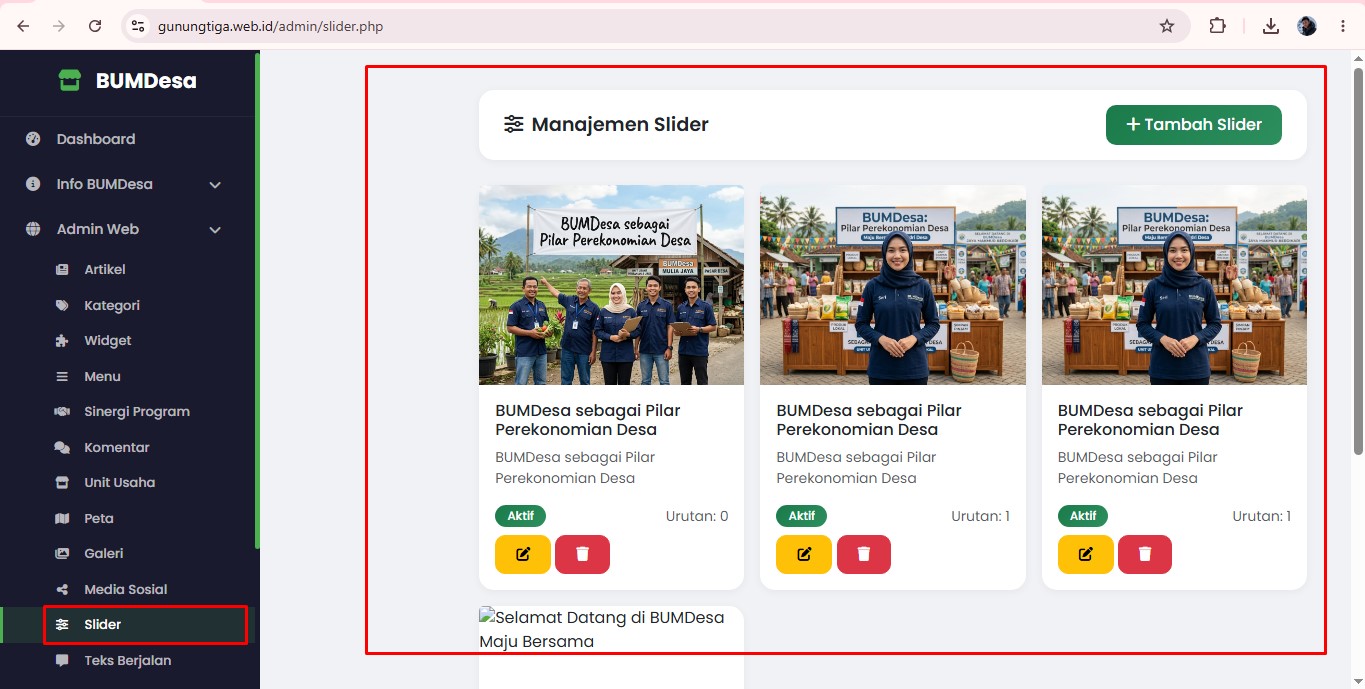Click the Komentar chat bubbles icon
This screenshot has width=1365, height=689.
pyautogui.click(x=62, y=447)
